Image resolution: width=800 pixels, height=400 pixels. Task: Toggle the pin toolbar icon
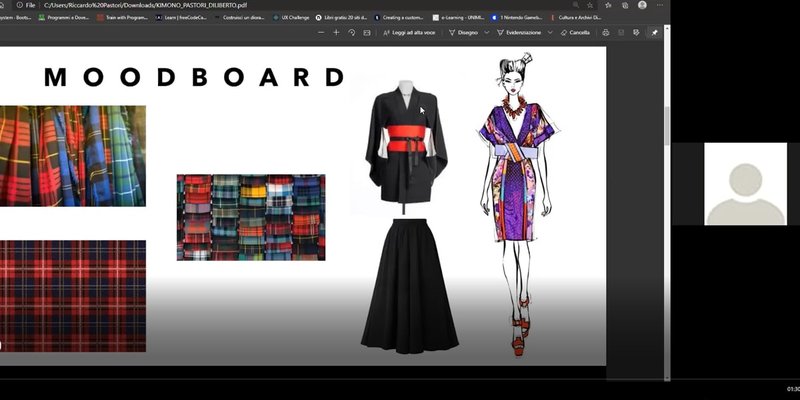tap(655, 32)
